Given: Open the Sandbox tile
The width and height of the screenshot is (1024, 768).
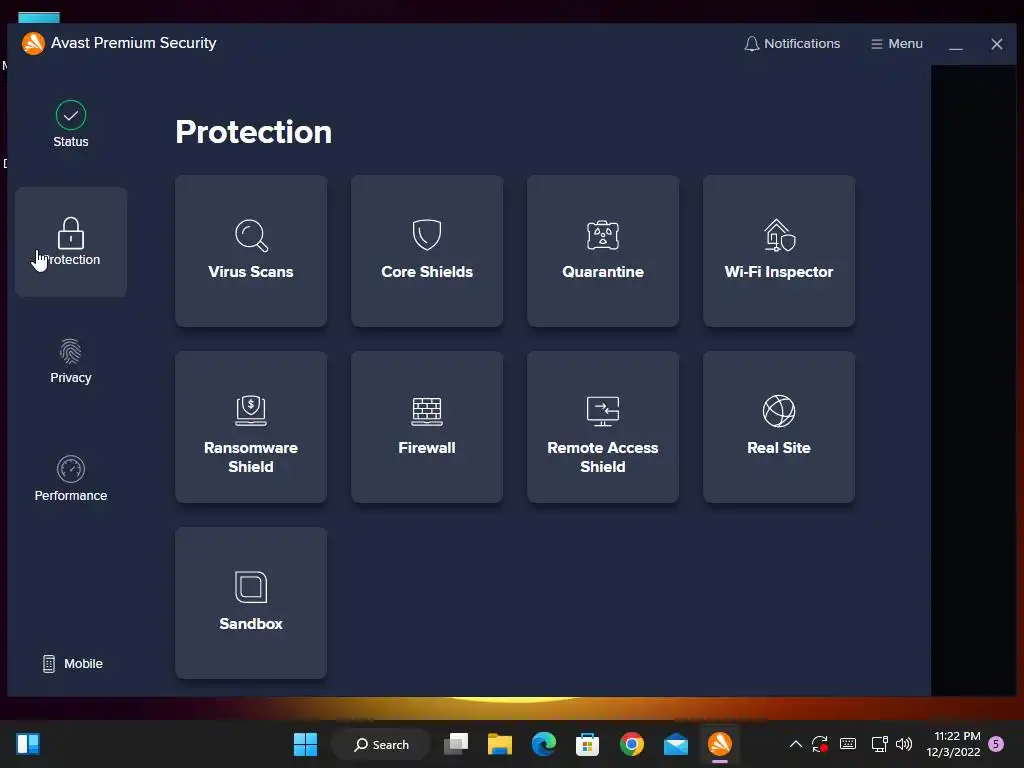Looking at the screenshot, I should [x=251, y=603].
